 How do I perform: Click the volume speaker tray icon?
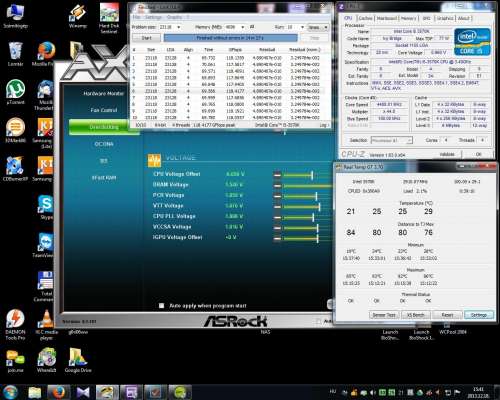point(373,393)
